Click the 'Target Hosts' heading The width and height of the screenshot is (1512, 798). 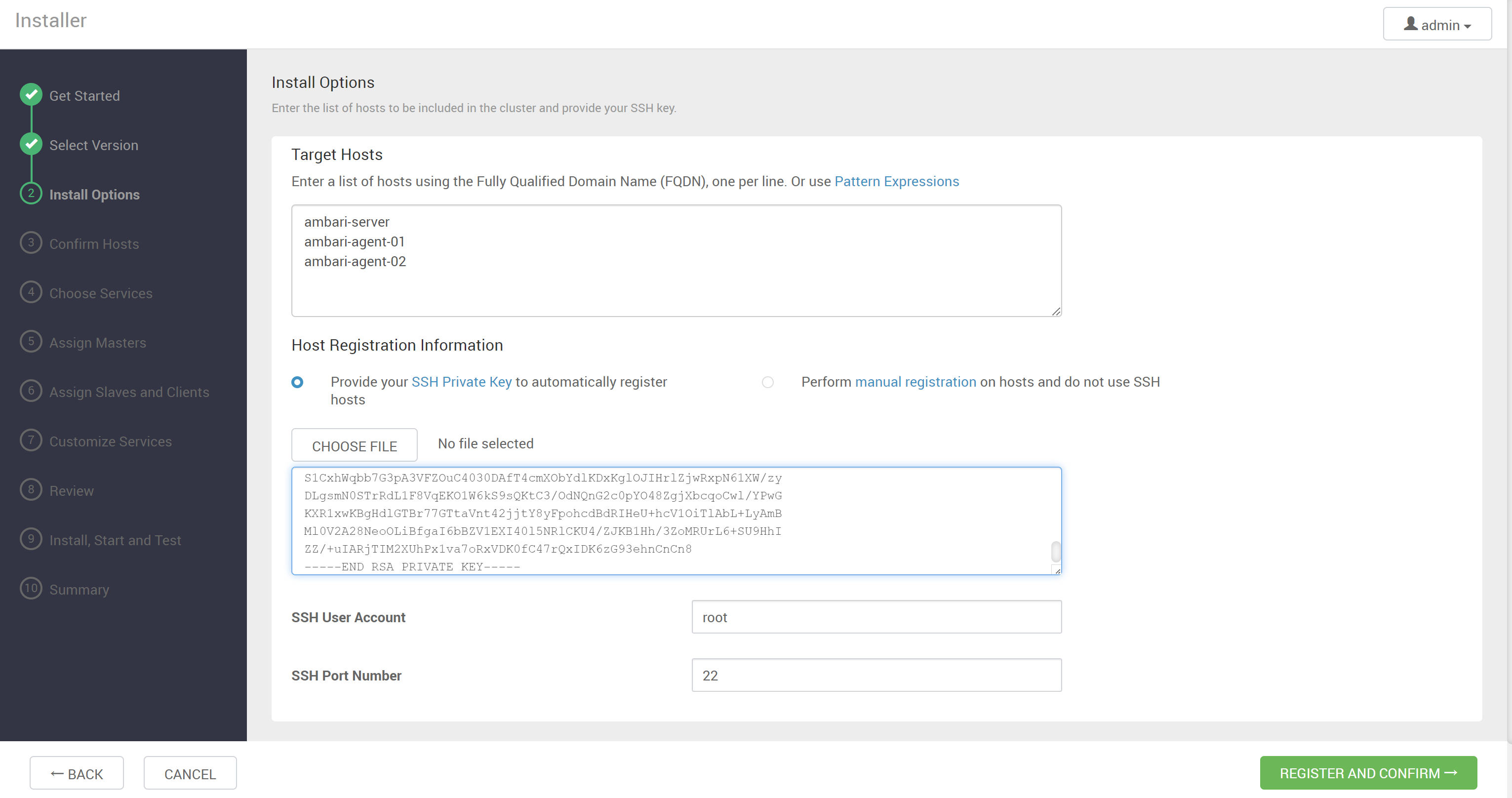(337, 155)
